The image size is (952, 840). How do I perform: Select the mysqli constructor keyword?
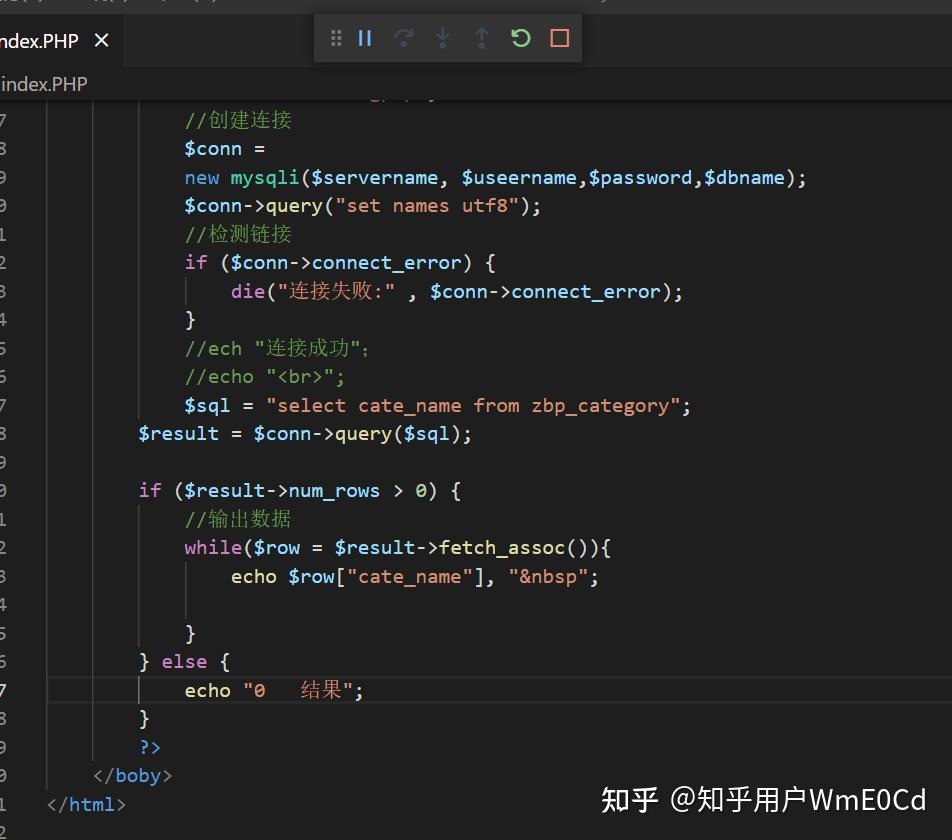(263, 177)
